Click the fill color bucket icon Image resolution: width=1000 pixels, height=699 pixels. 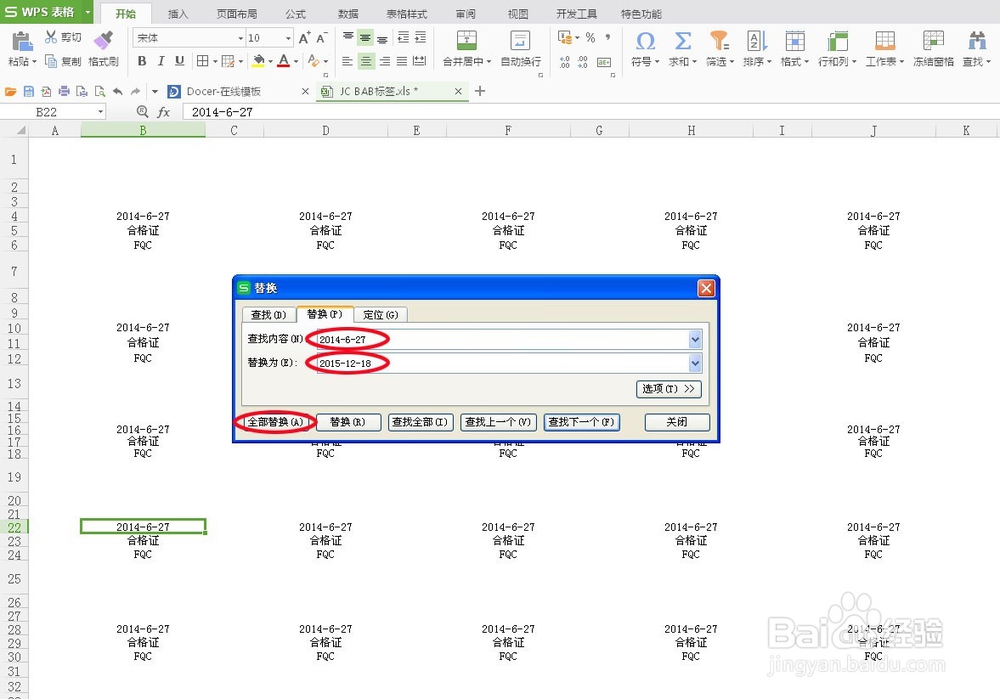tap(258, 61)
